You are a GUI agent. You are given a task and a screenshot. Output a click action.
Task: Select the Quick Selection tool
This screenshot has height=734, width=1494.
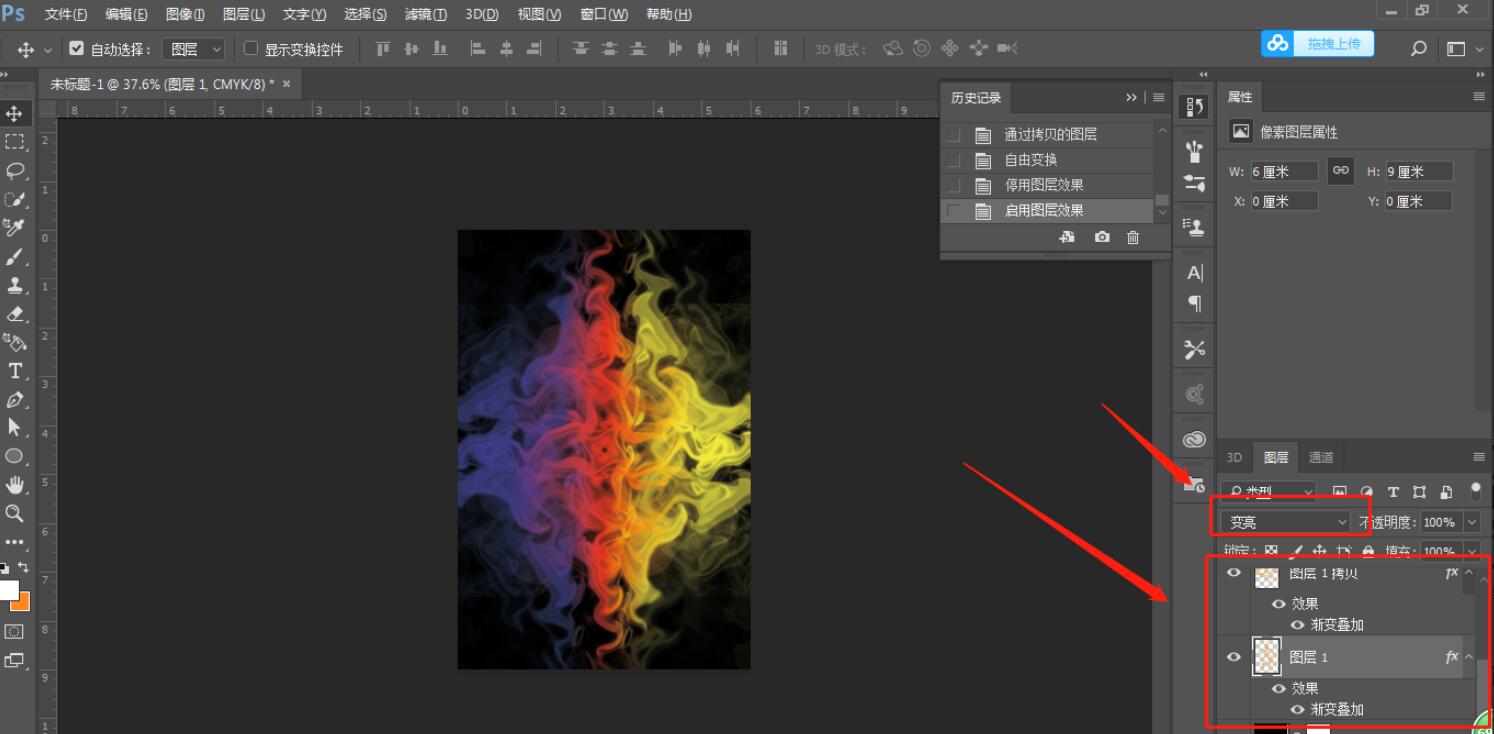(14, 199)
